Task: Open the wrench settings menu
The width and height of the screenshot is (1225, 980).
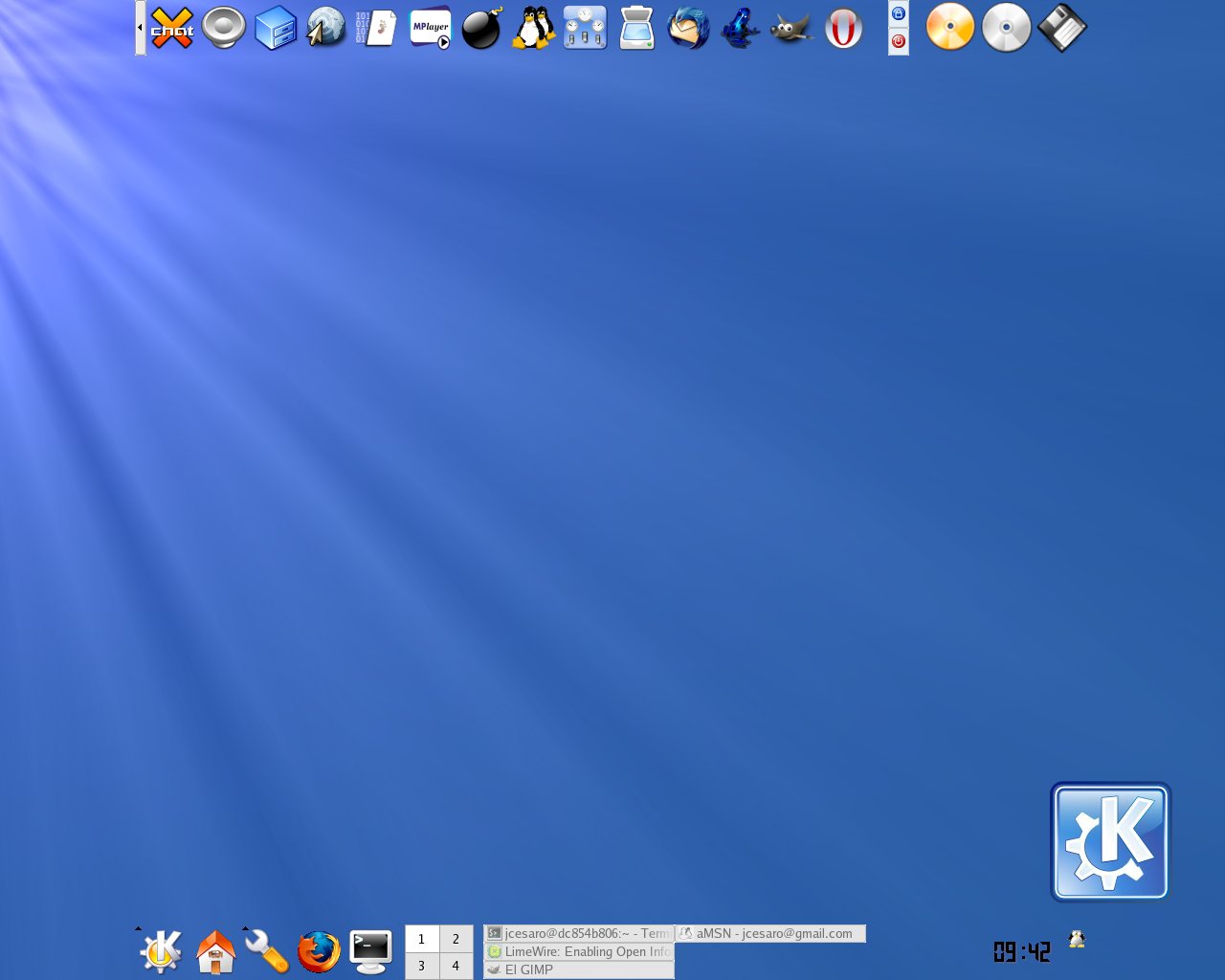Action: tap(267, 951)
